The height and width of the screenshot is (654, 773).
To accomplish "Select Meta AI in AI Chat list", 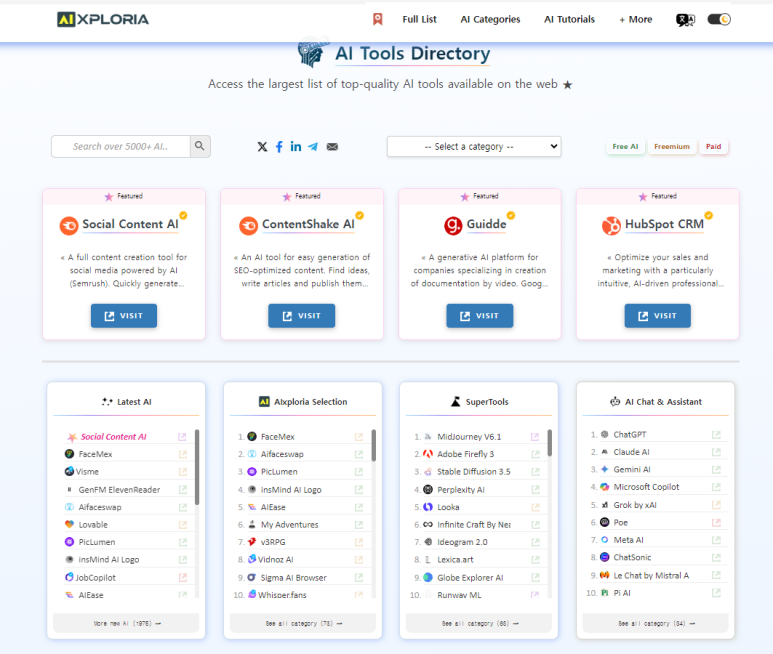I will (x=629, y=540).
